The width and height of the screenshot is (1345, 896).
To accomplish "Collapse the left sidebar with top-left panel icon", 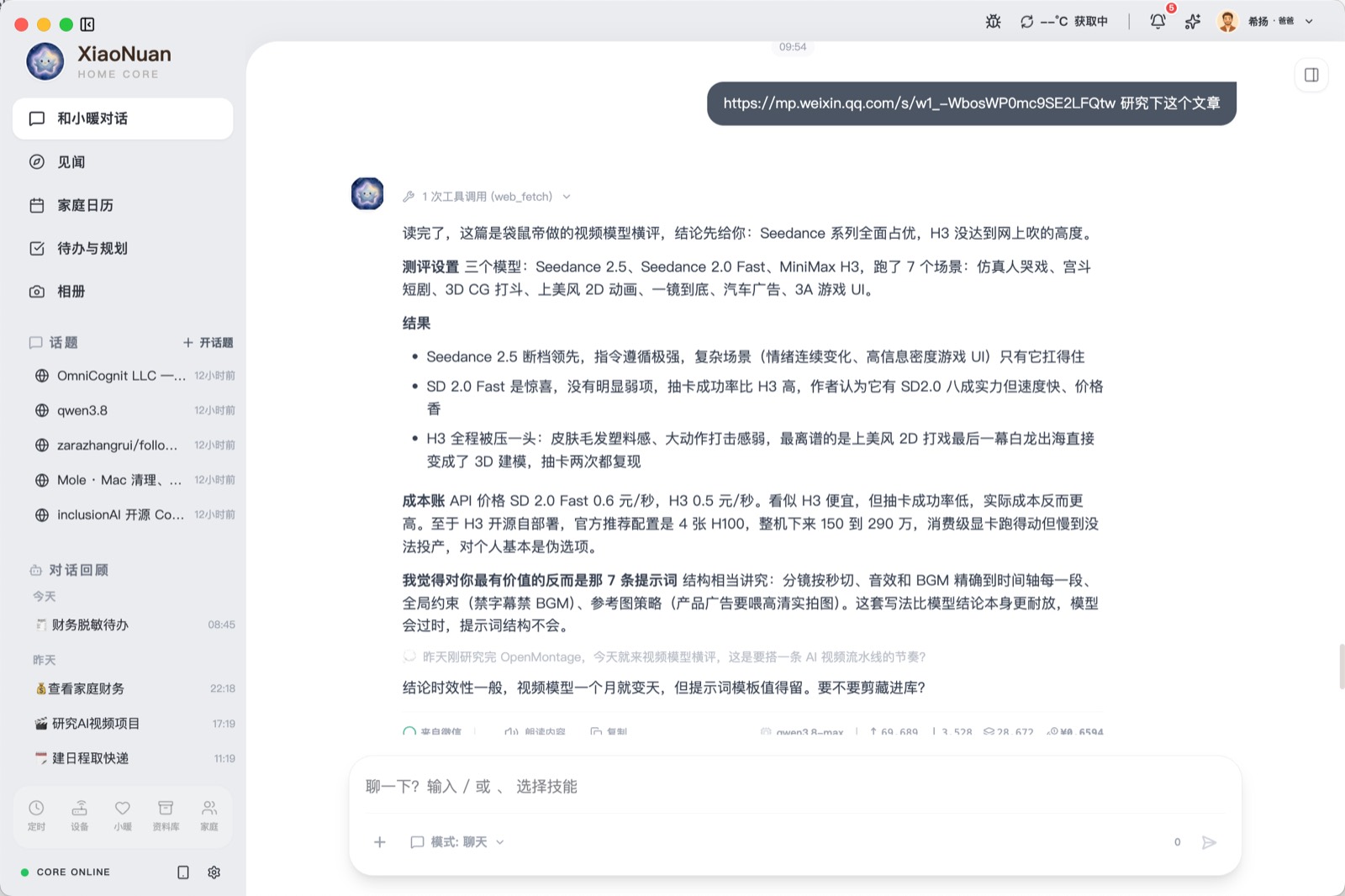I will tap(87, 24).
